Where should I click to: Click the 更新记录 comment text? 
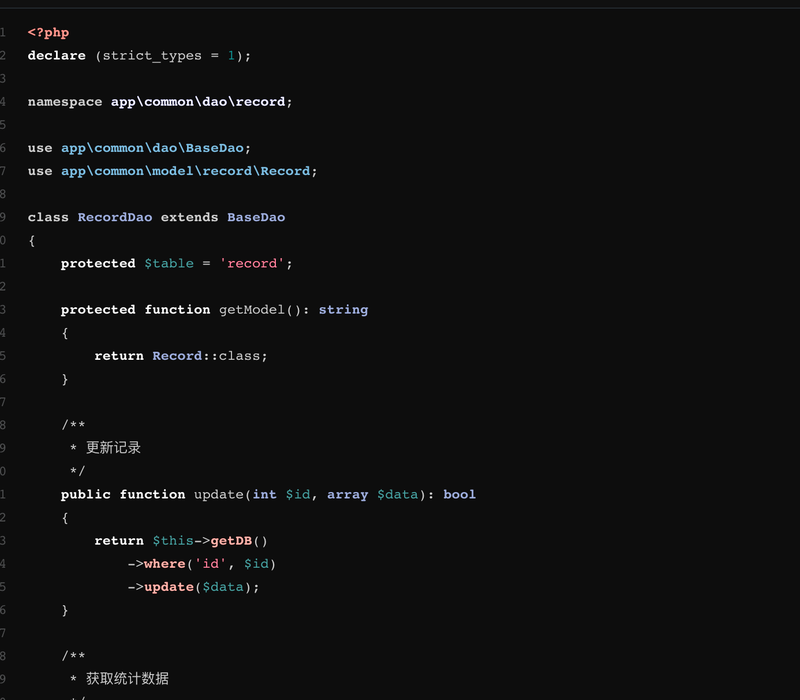coord(113,448)
